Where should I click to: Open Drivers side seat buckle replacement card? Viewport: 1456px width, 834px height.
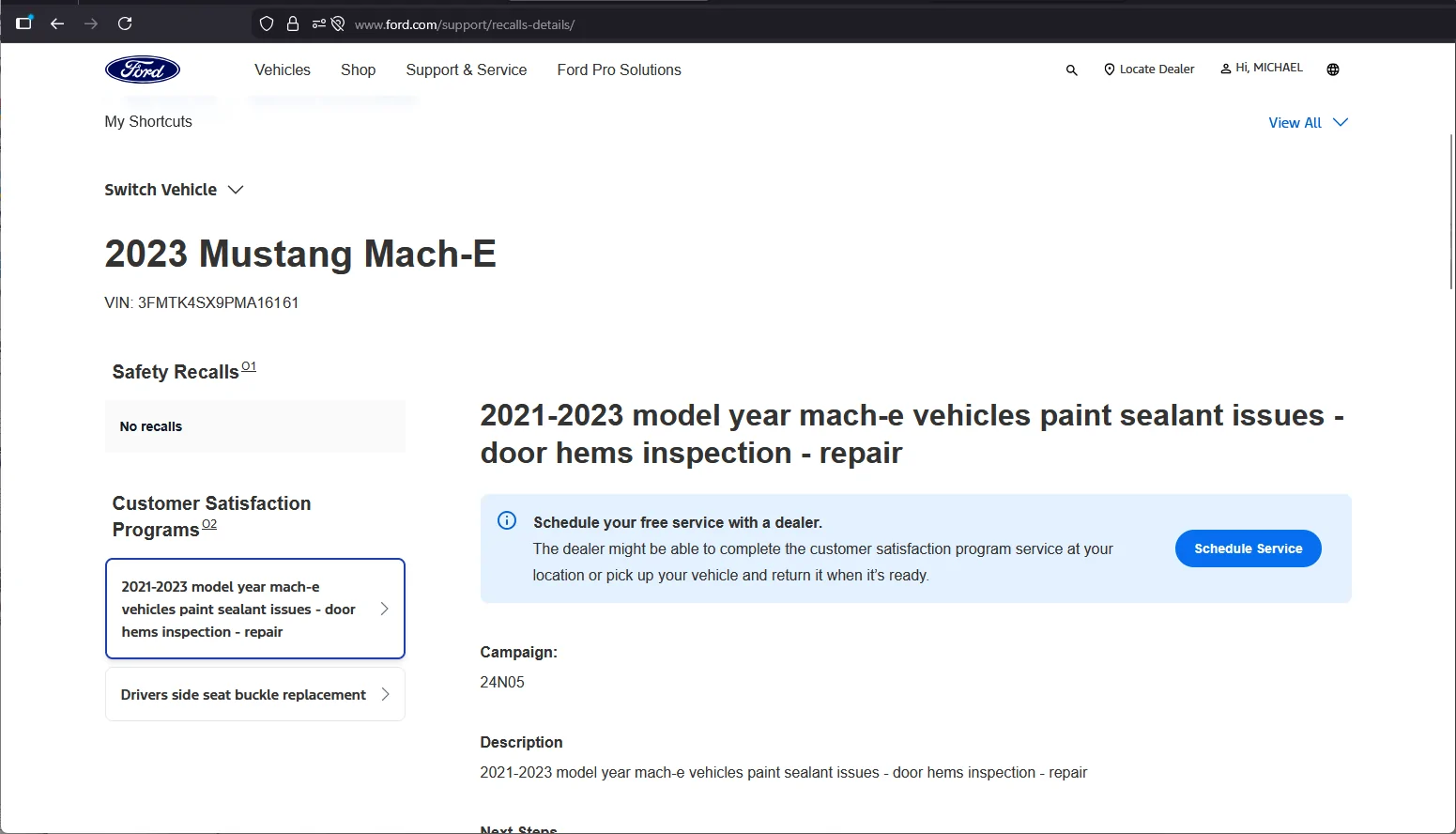255,694
